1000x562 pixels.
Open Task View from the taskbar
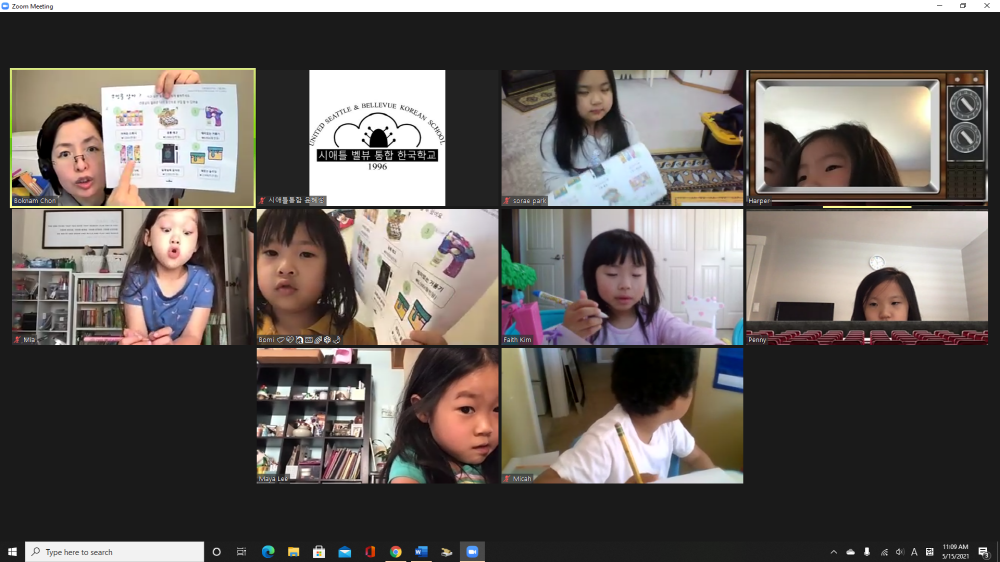point(241,552)
